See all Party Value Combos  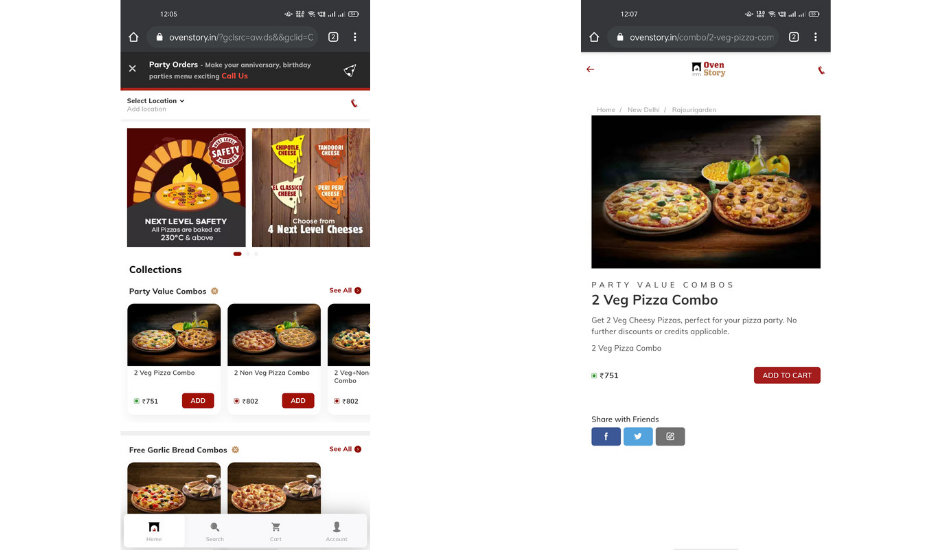coord(345,290)
